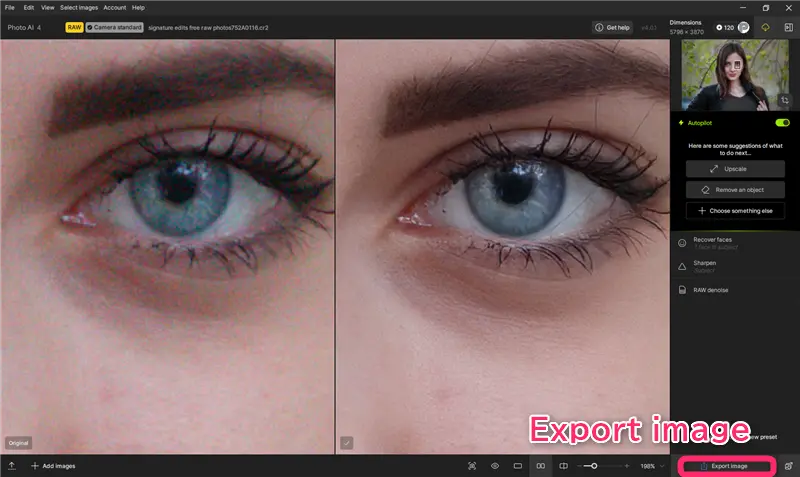Open the Help menu
The width and height of the screenshot is (800, 477).
point(138,8)
